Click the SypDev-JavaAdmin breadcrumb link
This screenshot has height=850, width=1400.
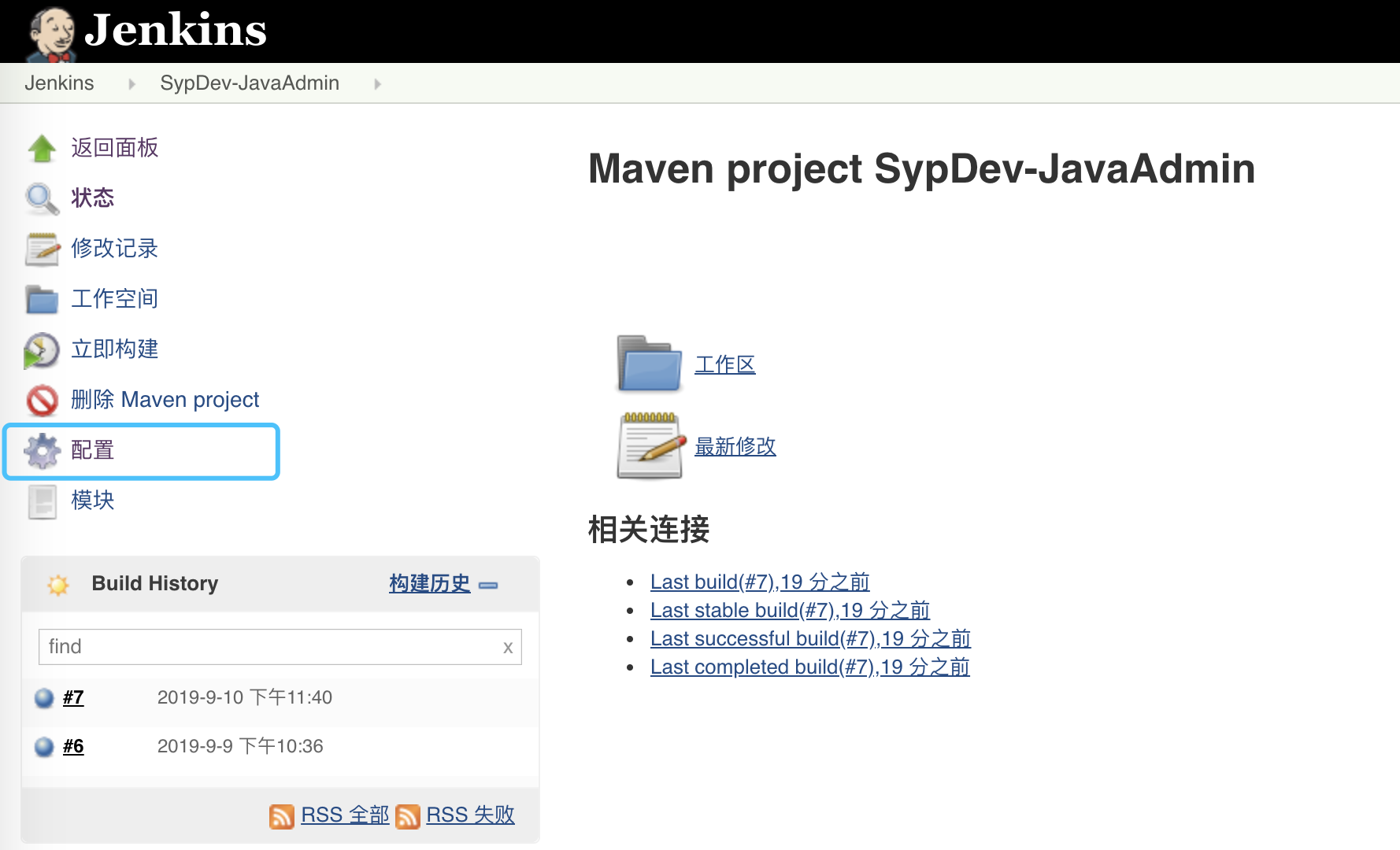(250, 83)
